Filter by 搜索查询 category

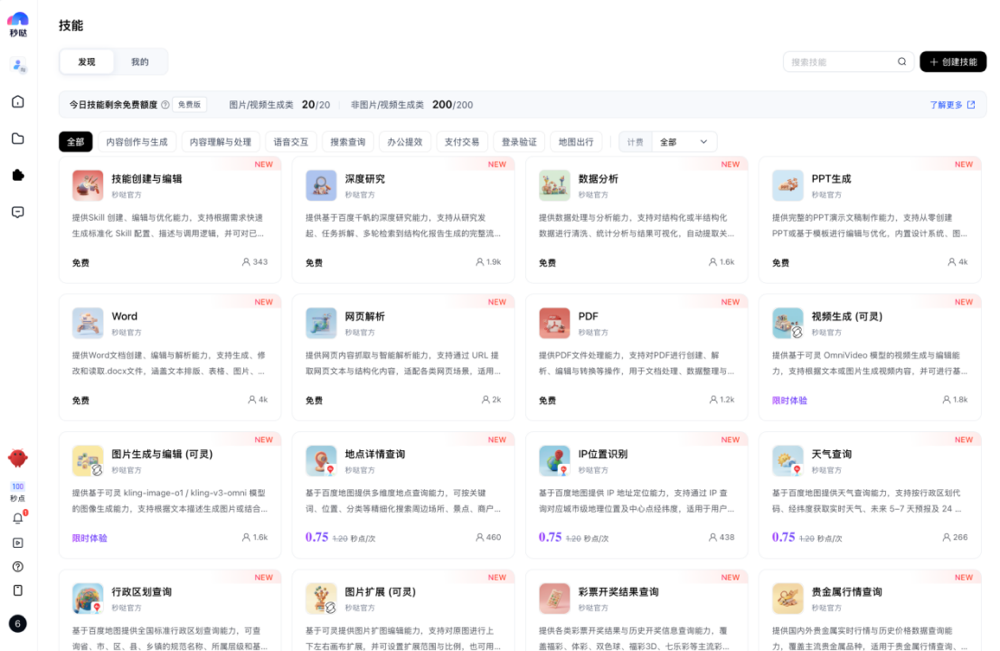coord(348,142)
